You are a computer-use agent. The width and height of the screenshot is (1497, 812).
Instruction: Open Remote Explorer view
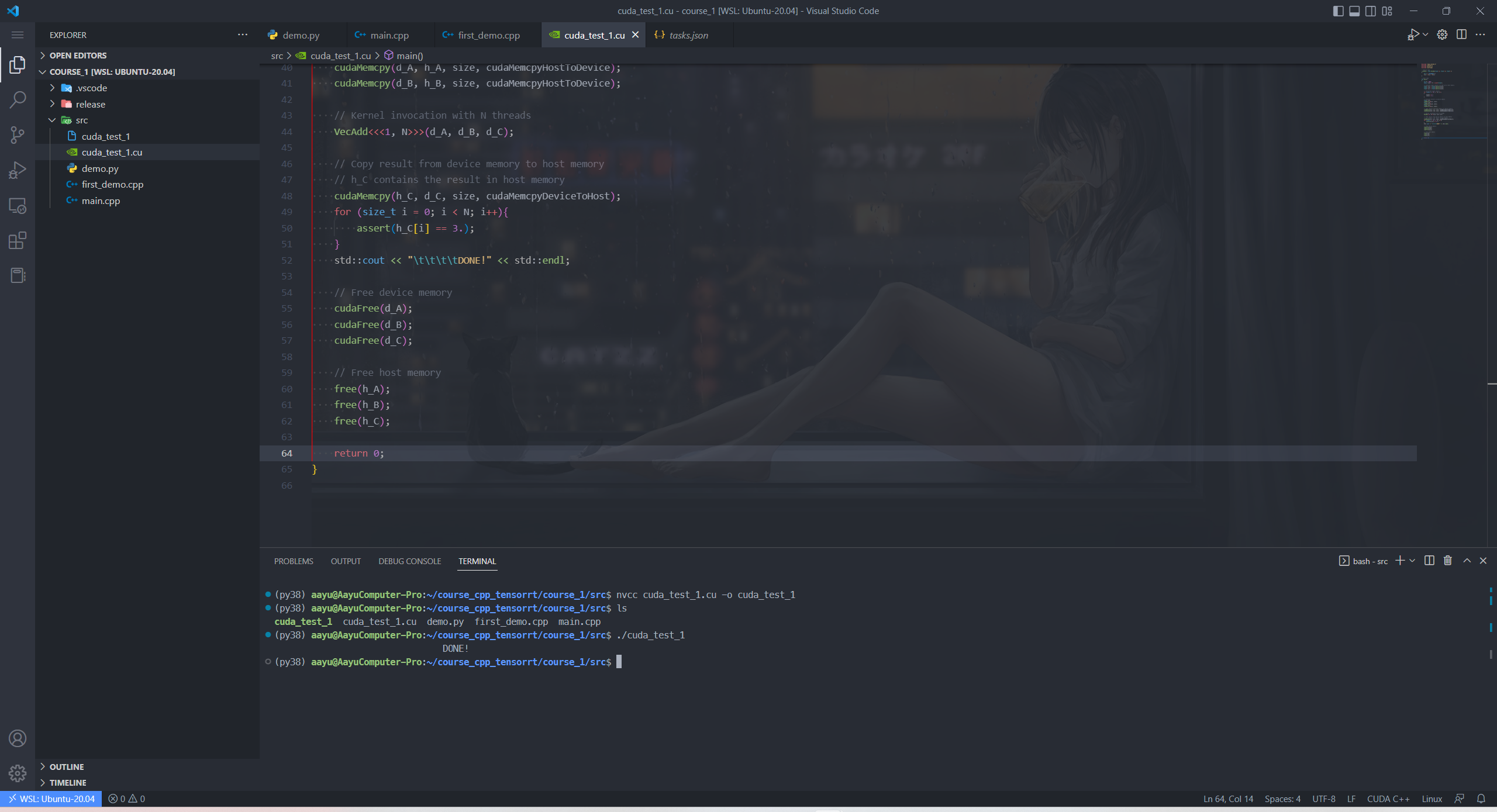(x=18, y=206)
